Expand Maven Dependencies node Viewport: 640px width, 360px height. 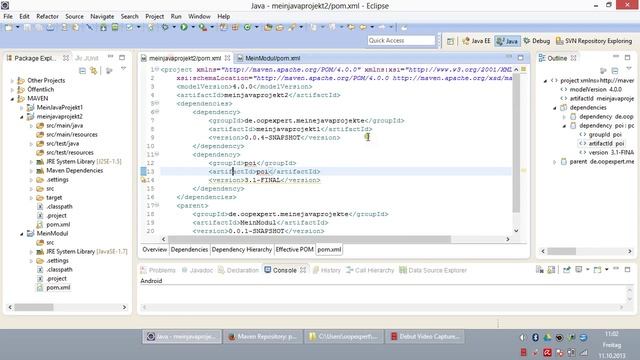click(31, 171)
